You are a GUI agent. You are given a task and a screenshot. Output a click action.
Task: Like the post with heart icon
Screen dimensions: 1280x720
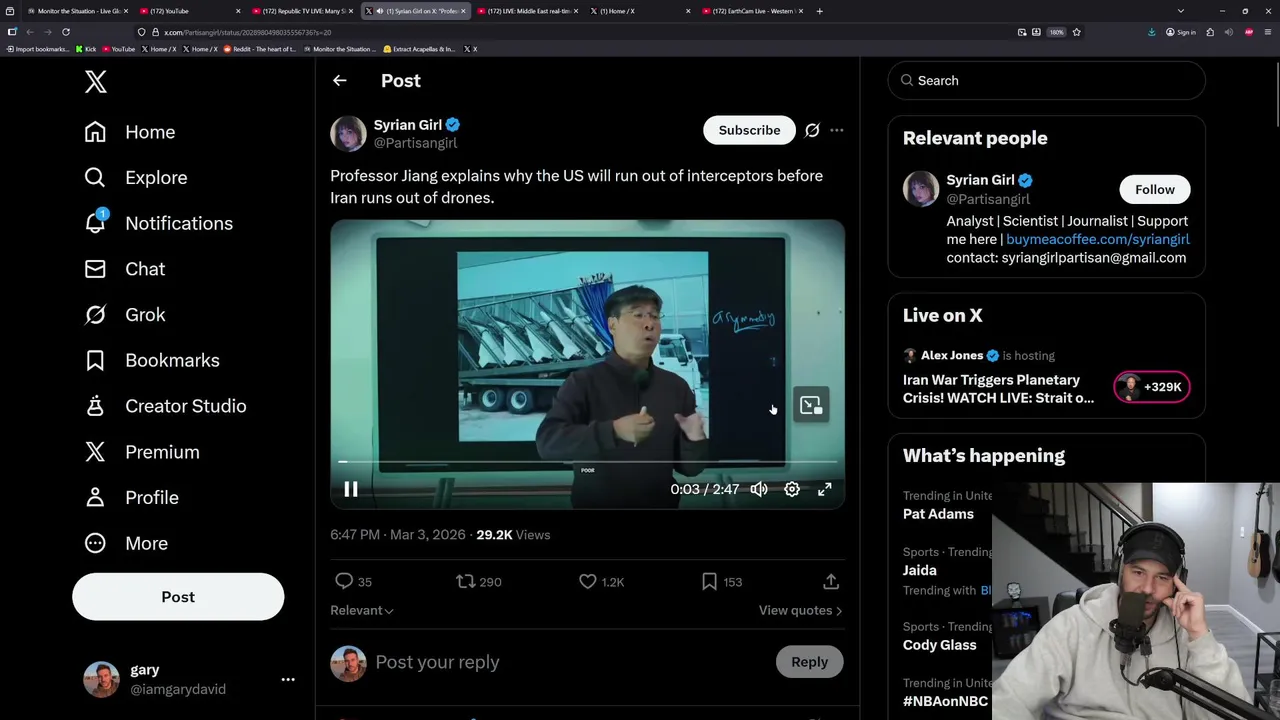click(x=588, y=581)
